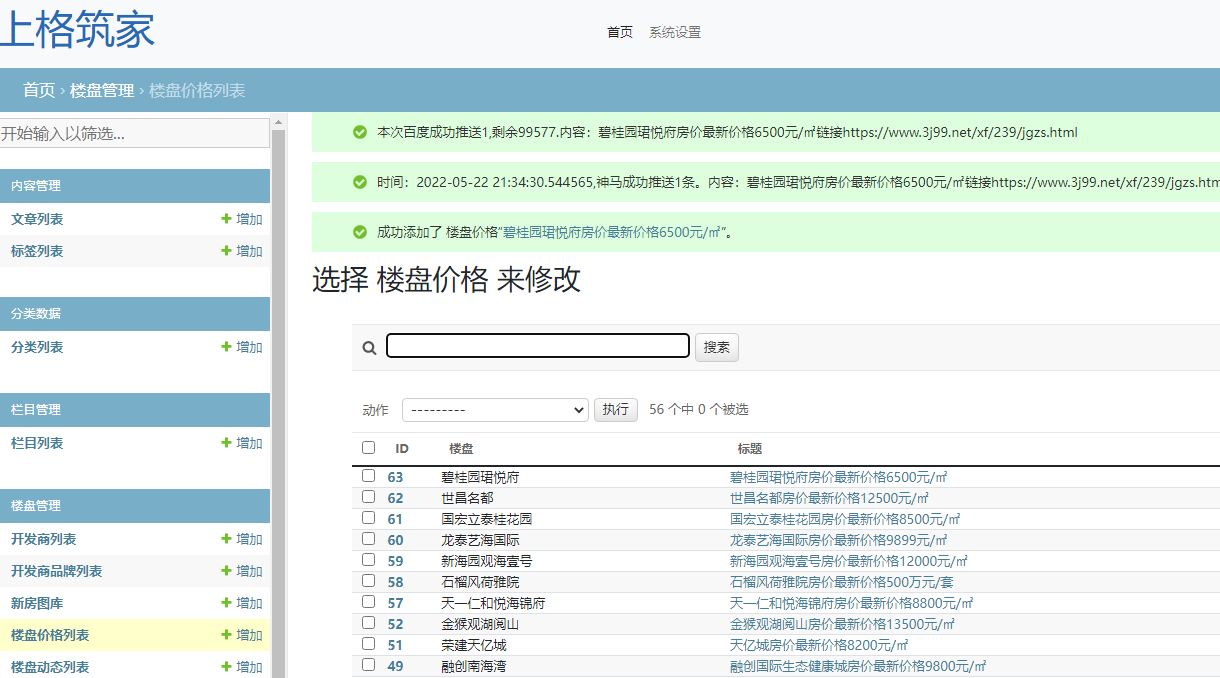Open ID link 63
The image size is (1220, 678).
tap(396, 477)
